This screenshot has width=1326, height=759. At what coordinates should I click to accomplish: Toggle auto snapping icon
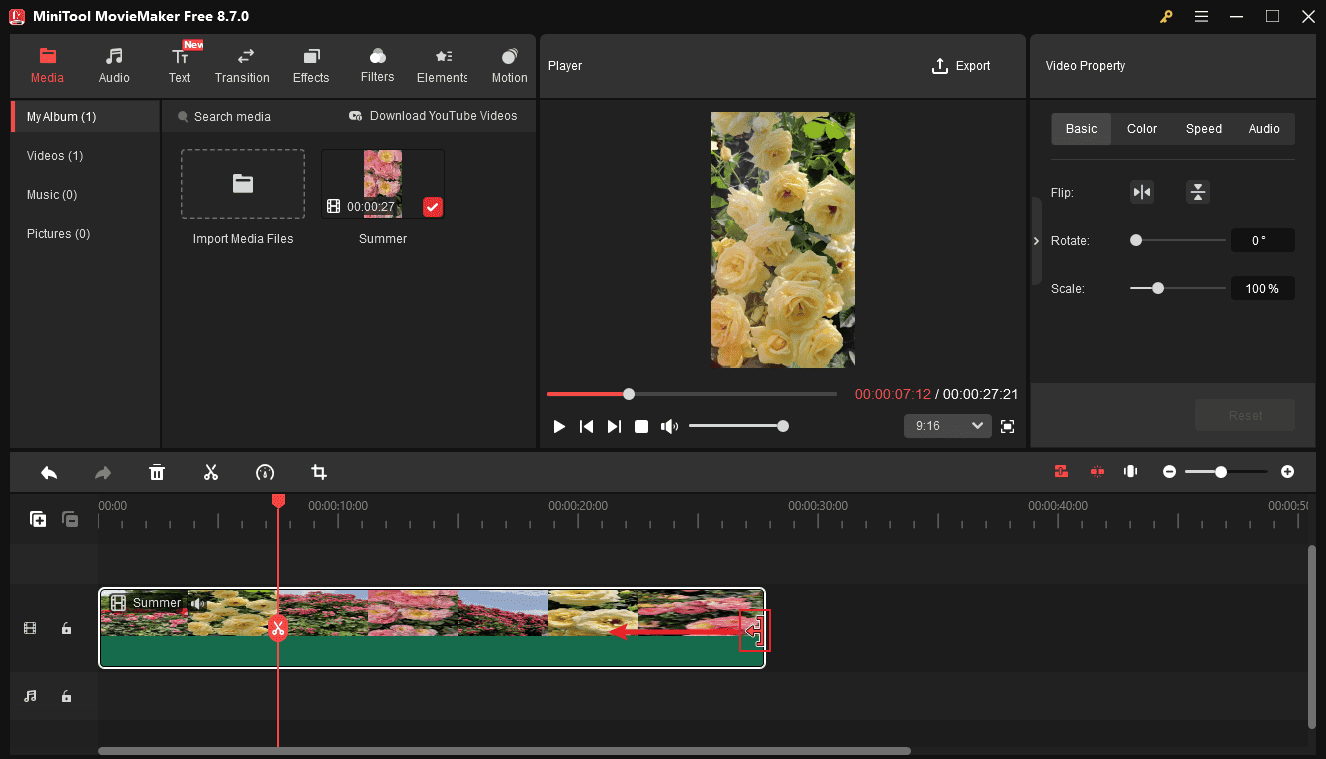click(x=1061, y=472)
